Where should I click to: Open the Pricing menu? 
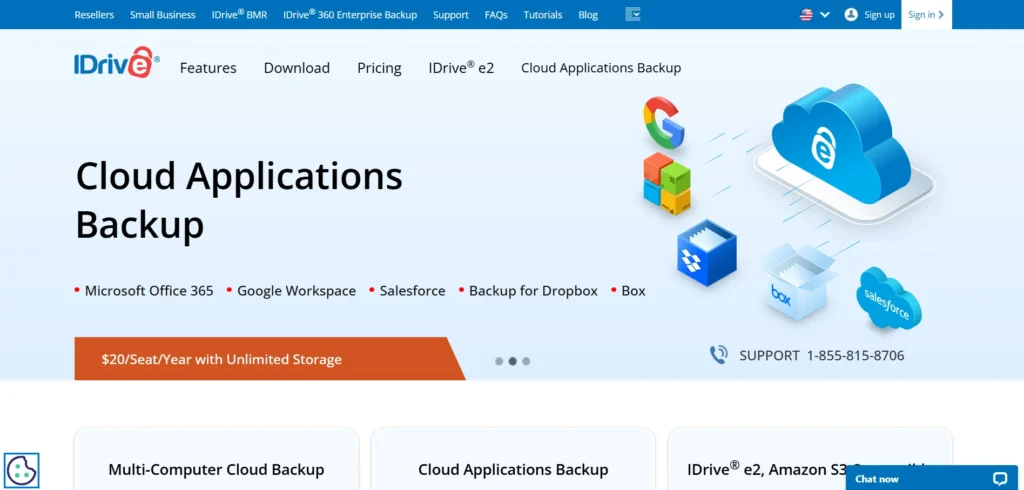tap(379, 68)
